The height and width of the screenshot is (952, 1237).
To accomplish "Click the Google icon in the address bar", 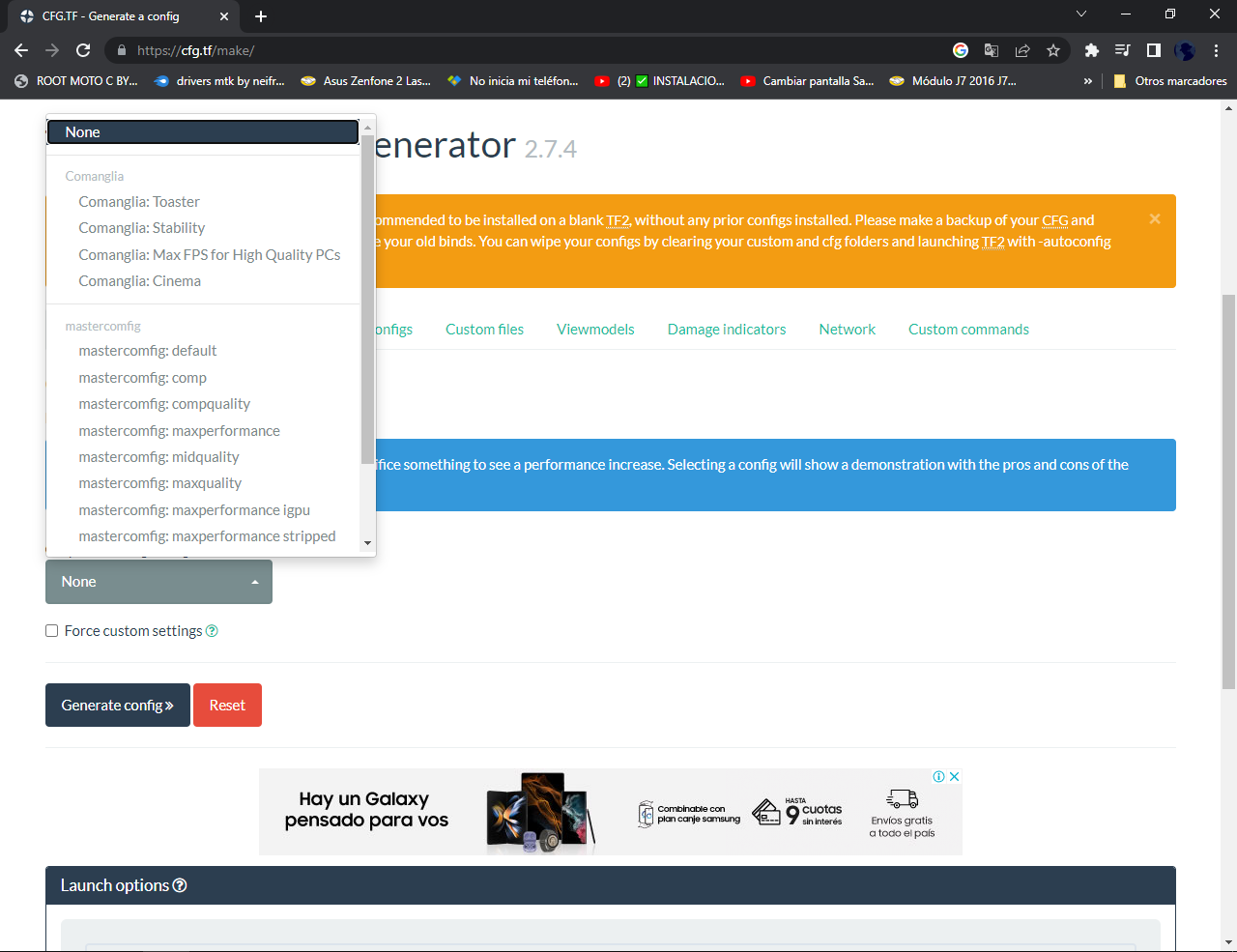I will point(961,50).
